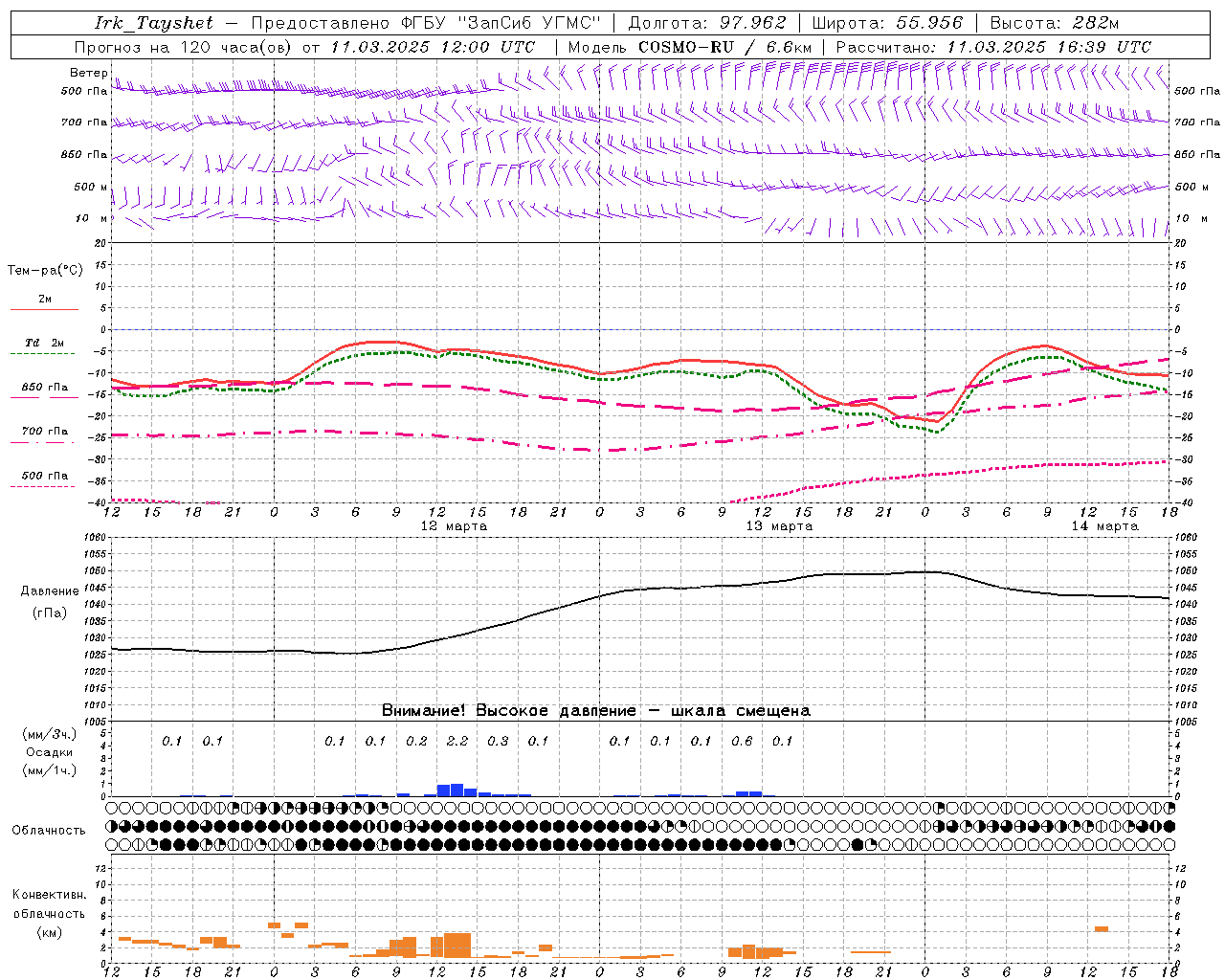Click the forecast start time 11.03.2025 12:00 UTC
This screenshot has width=1225, height=980.
point(433,47)
